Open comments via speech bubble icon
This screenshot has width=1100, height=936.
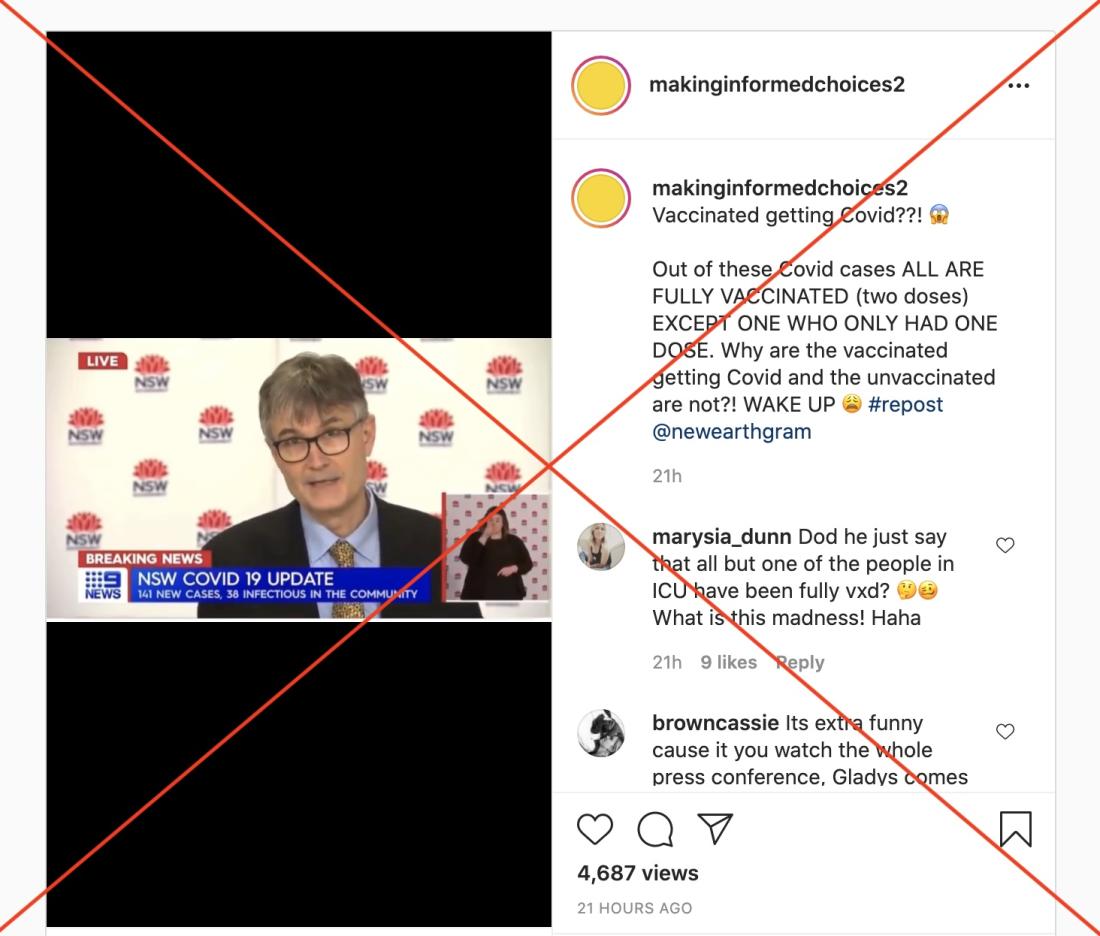click(655, 829)
